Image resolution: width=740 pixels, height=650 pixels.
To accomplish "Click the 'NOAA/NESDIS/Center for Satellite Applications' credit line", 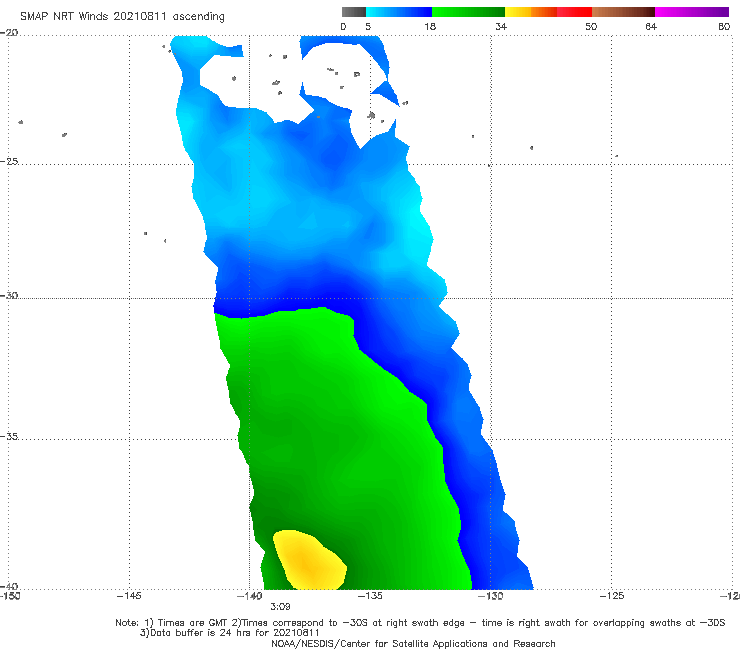I will (x=413, y=644).
